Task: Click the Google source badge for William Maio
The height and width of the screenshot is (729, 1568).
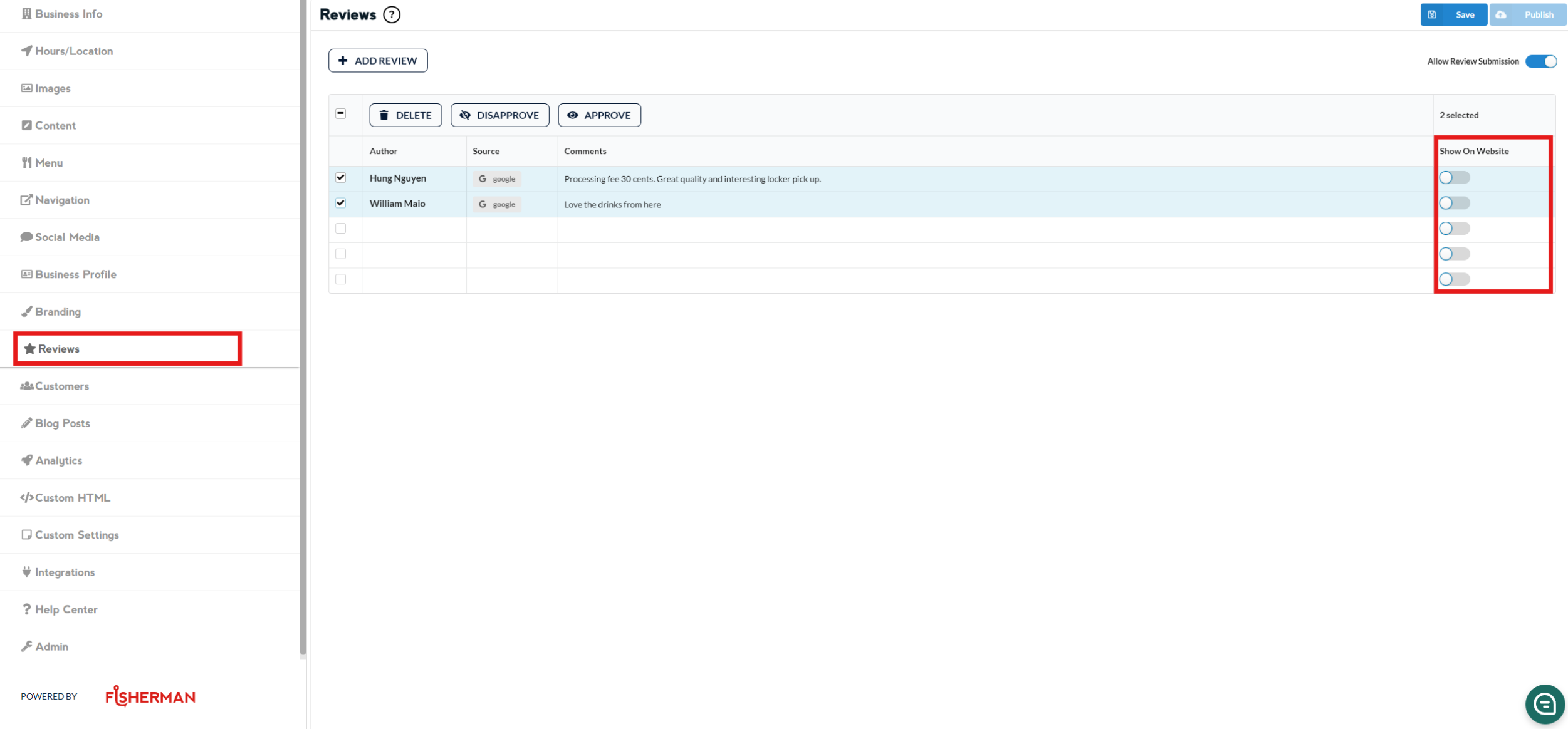Action: click(x=497, y=204)
